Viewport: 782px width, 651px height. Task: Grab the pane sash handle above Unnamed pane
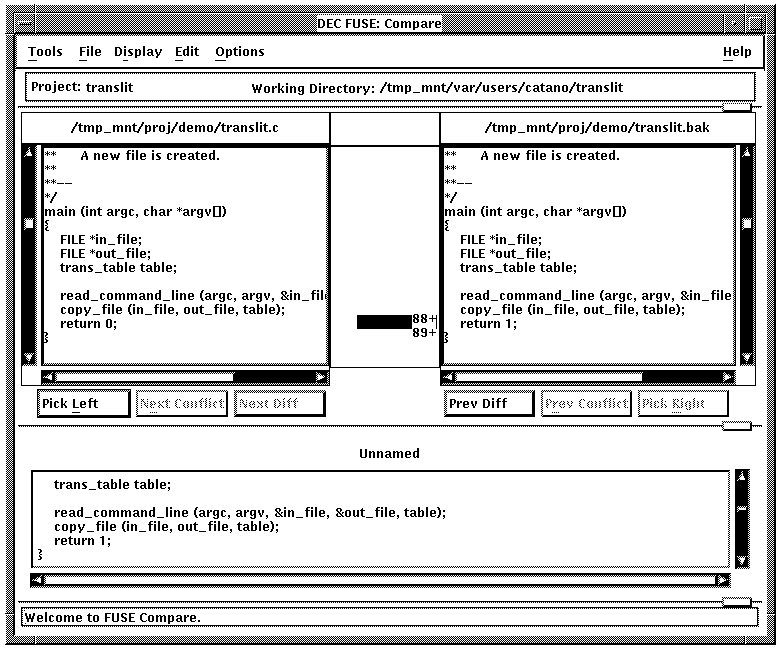click(x=736, y=426)
